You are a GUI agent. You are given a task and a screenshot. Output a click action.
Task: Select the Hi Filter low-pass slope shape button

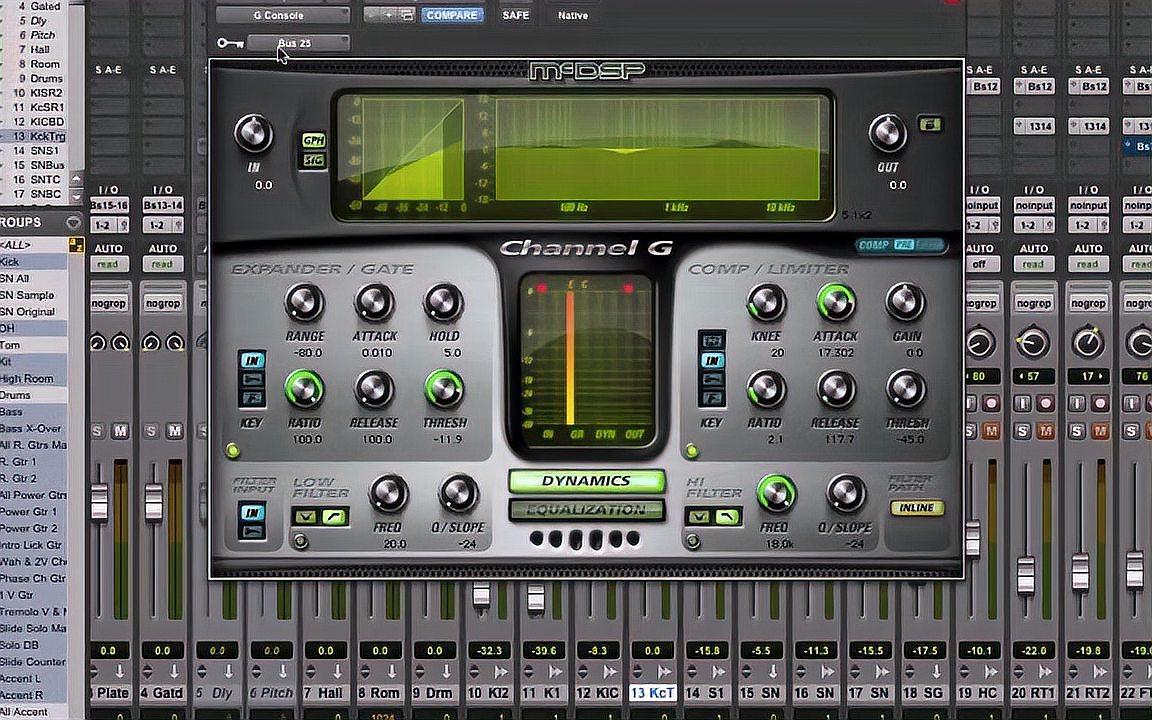[x=727, y=517]
